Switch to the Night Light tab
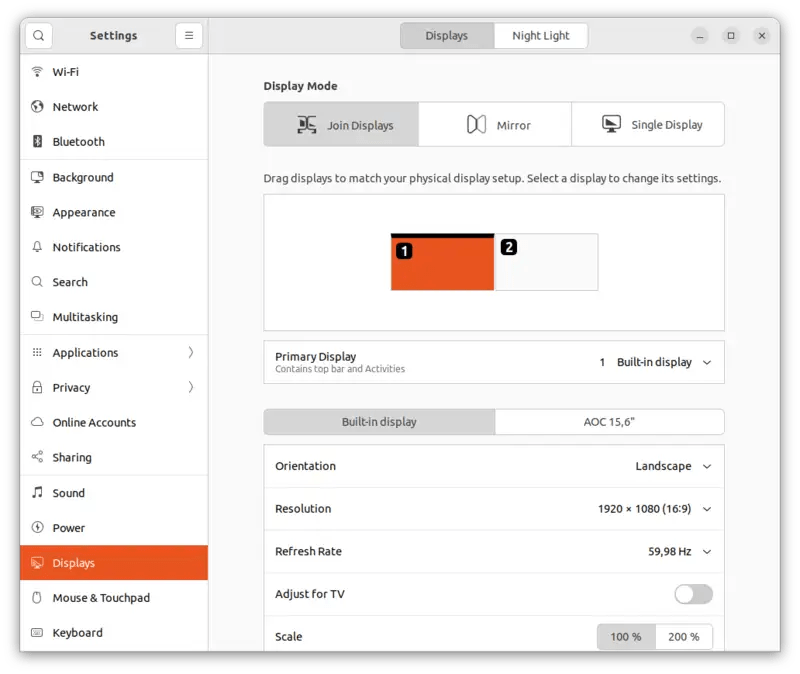The height and width of the screenshot is (674, 800). (x=540, y=35)
